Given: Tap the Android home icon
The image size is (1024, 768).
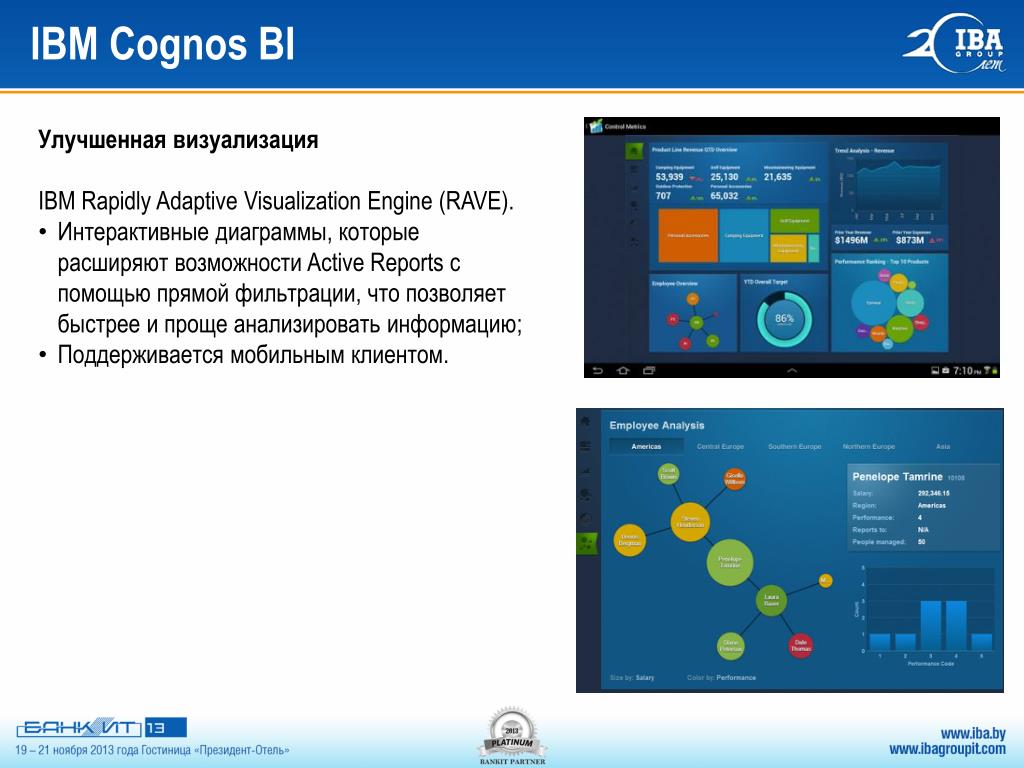Looking at the screenshot, I should point(623,370).
